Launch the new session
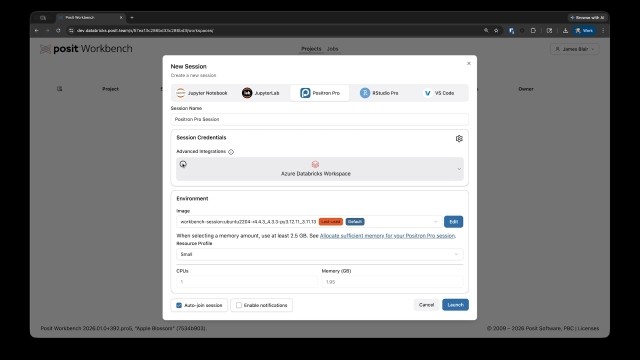 coord(455,305)
